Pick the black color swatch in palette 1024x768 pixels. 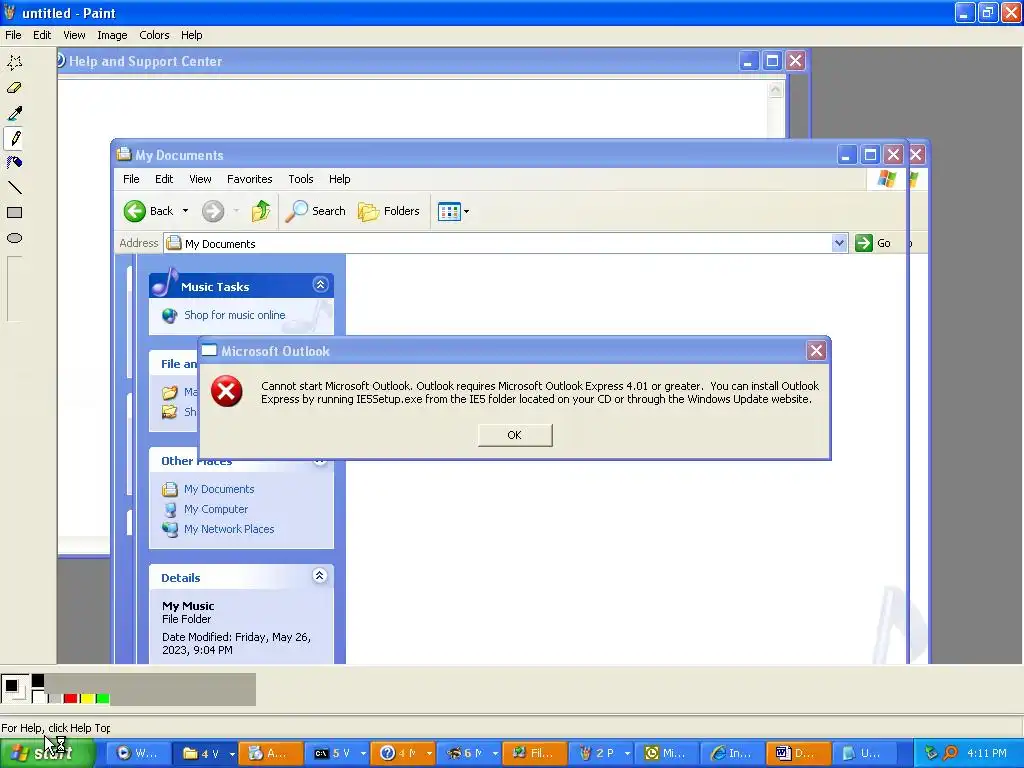[39, 680]
